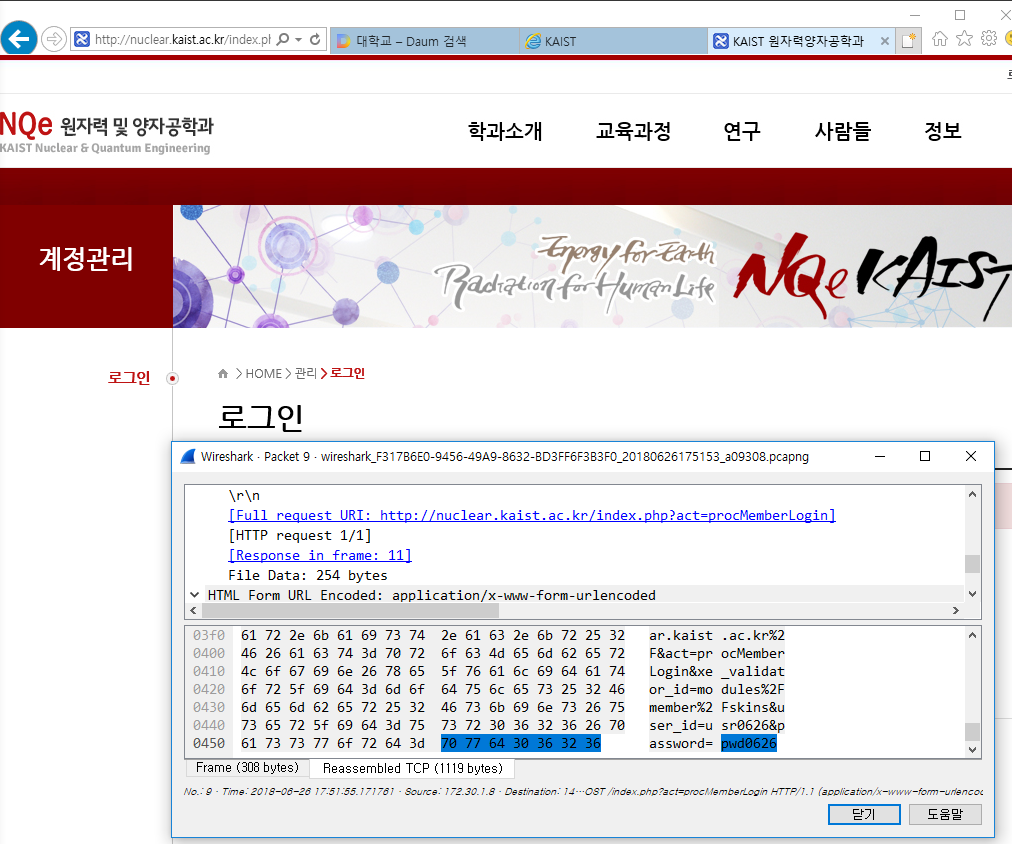Screen dimensions: 1012x844
Task: Open Favorites star icon
Action: point(964,39)
